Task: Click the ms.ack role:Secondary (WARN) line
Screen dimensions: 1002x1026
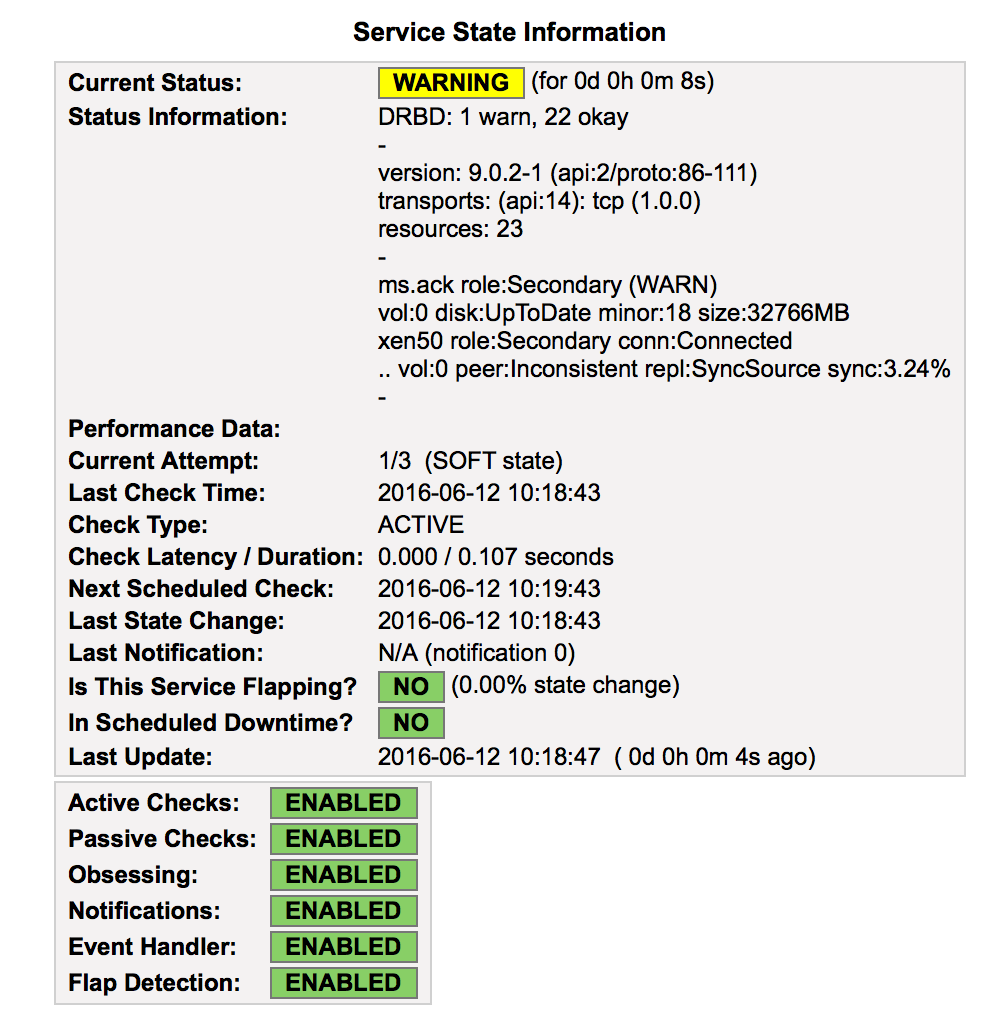Action: (547, 285)
